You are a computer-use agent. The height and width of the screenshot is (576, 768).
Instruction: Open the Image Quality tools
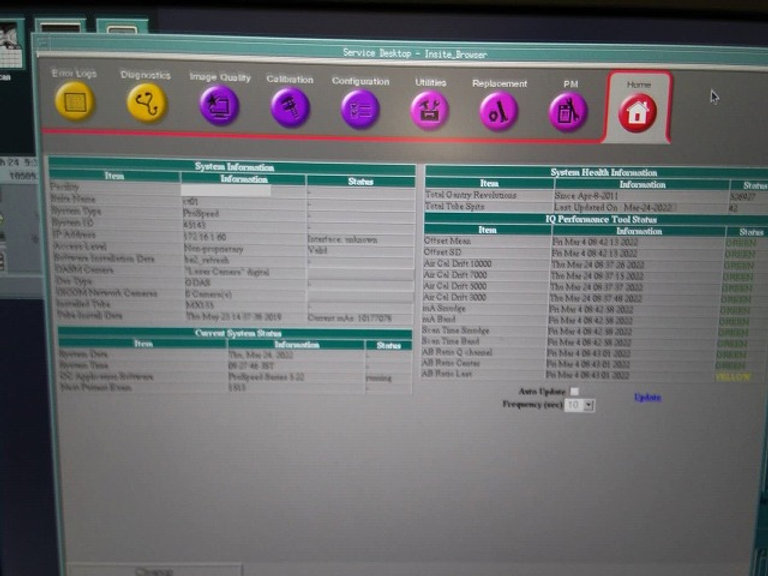pyautogui.click(x=219, y=105)
